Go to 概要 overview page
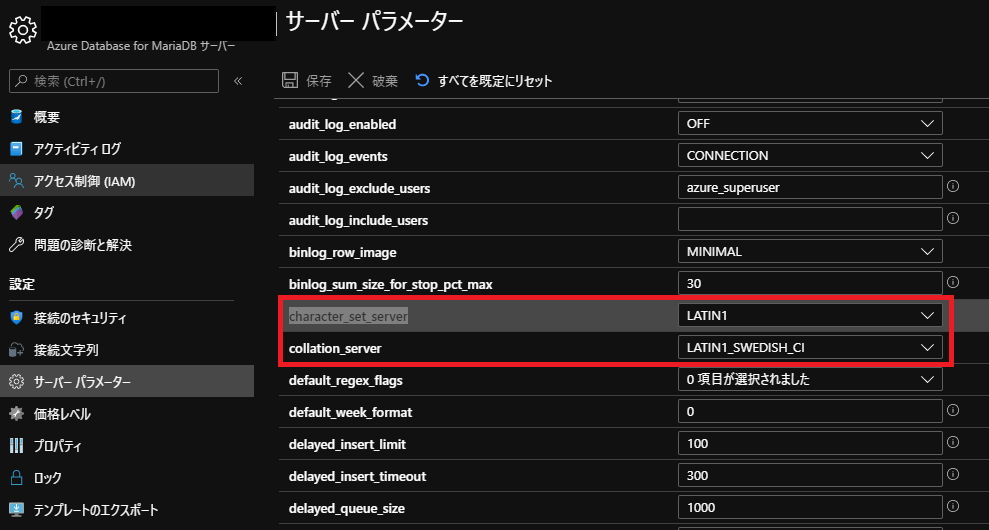Screen dimensions: 989x530 click(46, 117)
